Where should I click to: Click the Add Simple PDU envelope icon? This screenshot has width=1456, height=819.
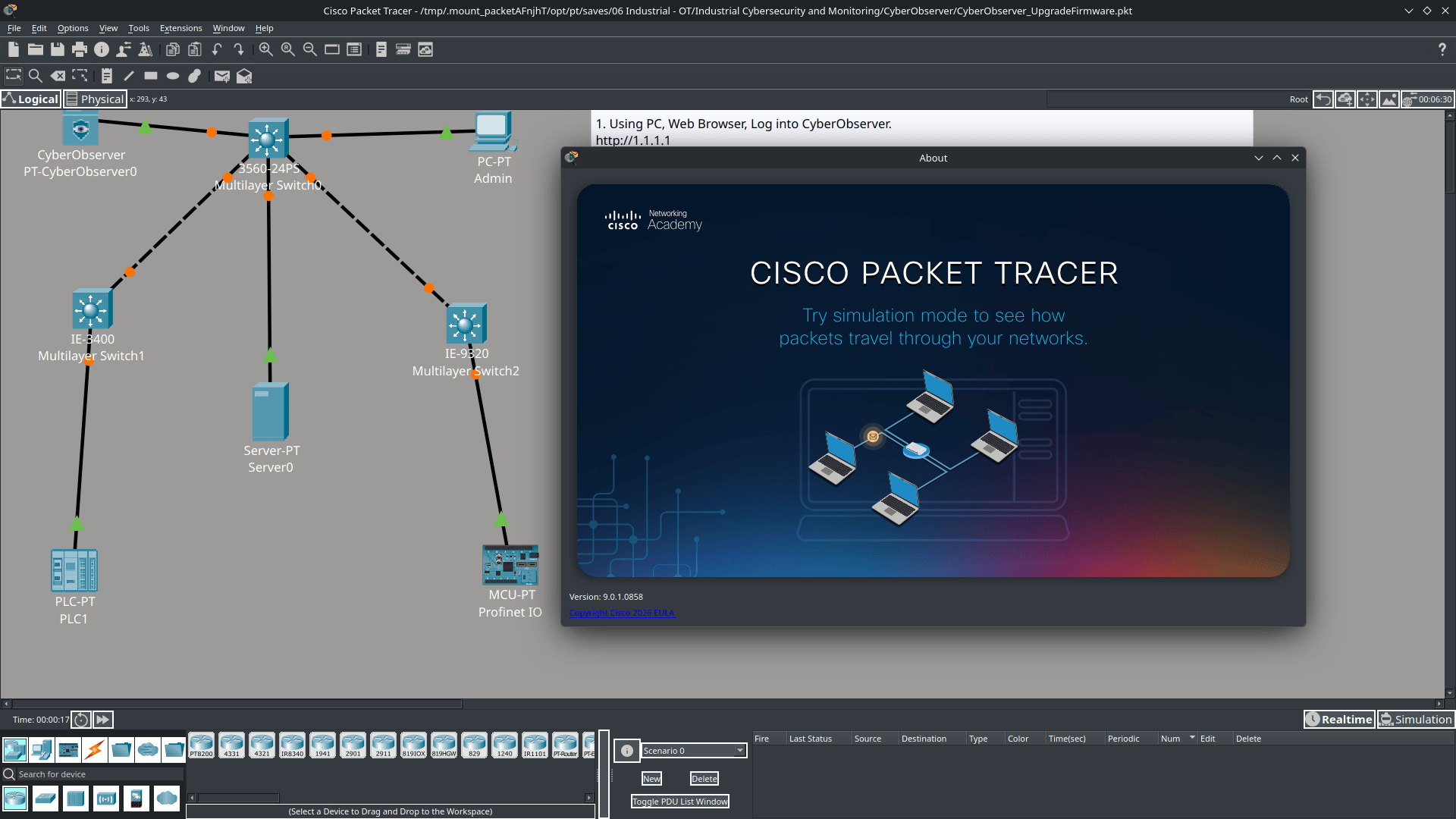coord(221,76)
